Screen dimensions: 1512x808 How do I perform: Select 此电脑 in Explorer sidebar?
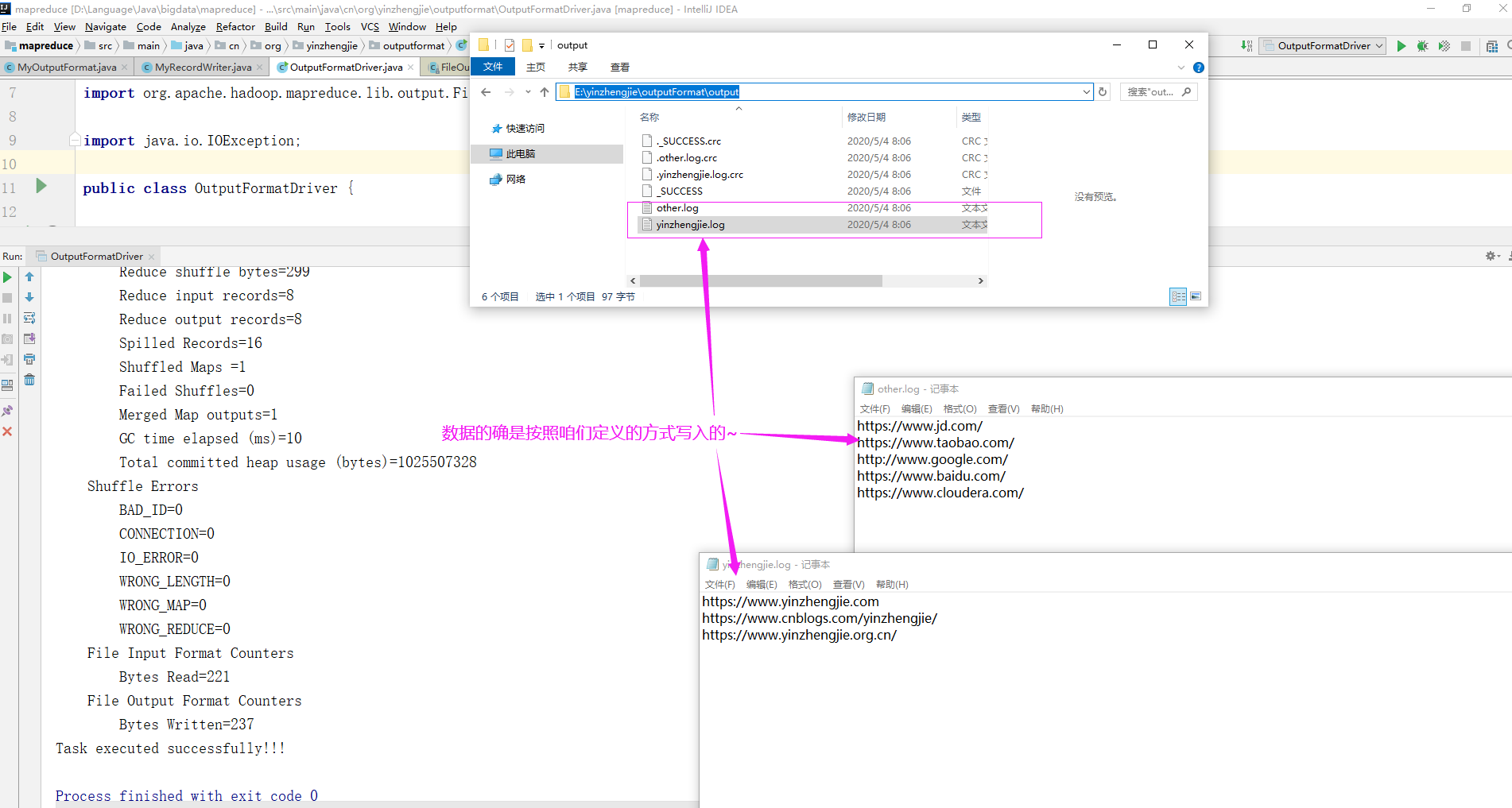point(521,154)
